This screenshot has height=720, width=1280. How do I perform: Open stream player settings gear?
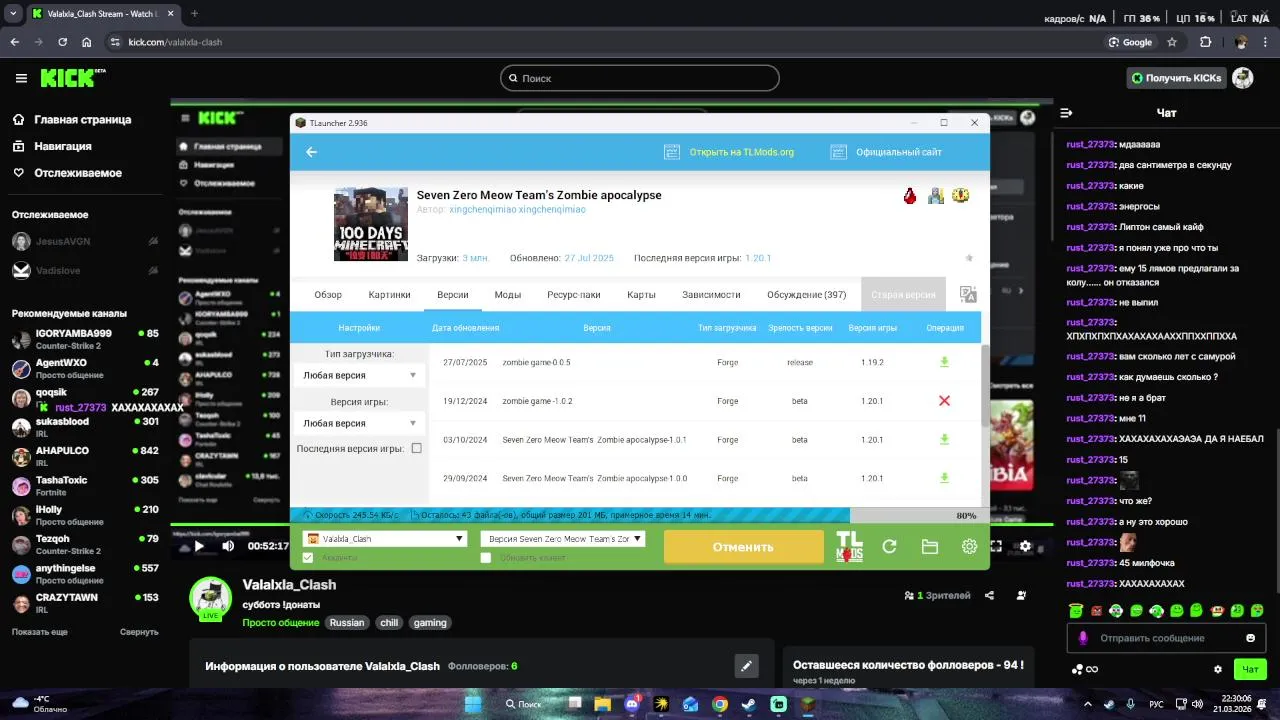pos(1025,546)
